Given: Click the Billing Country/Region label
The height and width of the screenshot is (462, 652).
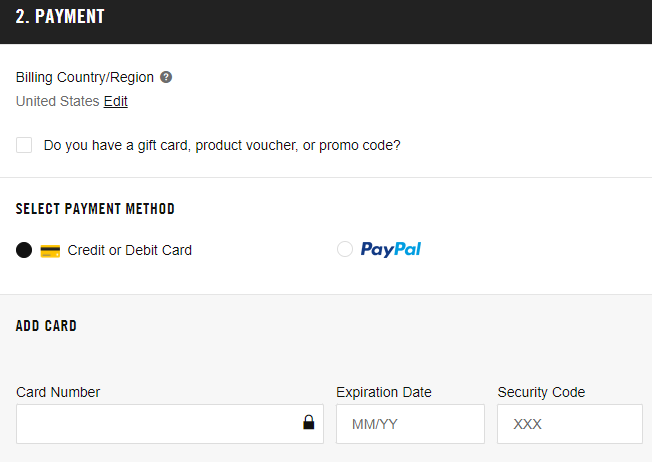Looking at the screenshot, I should [85, 77].
